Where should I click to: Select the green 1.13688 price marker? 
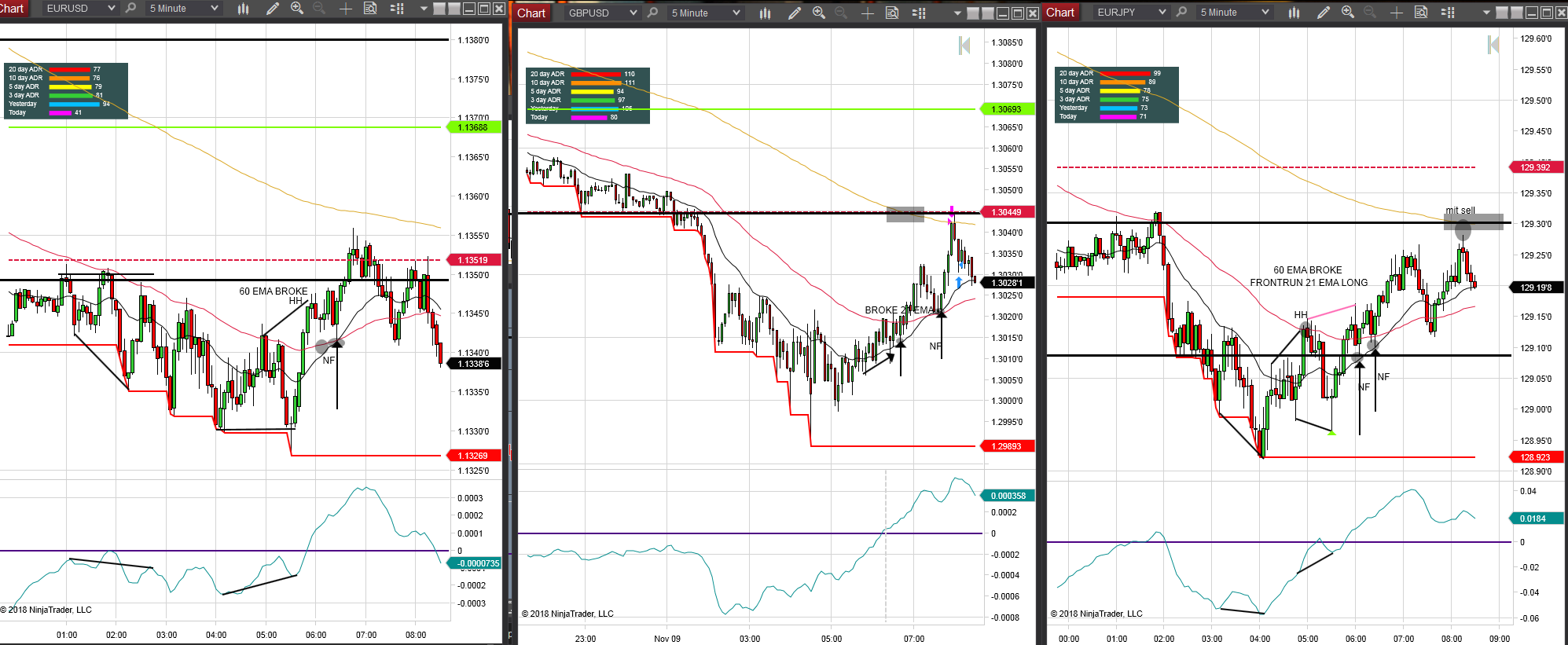[474, 127]
